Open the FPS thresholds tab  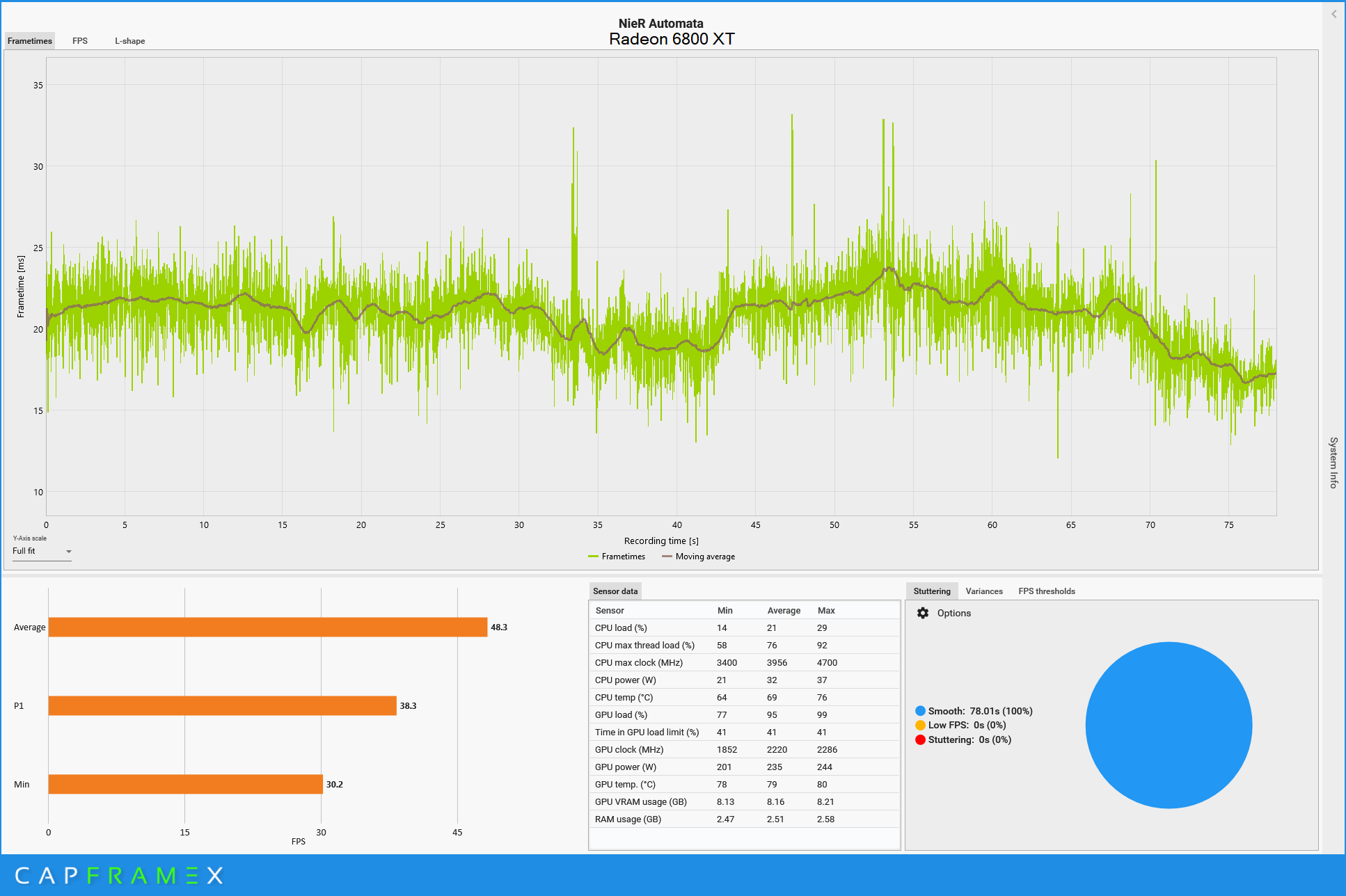coord(1046,591)
